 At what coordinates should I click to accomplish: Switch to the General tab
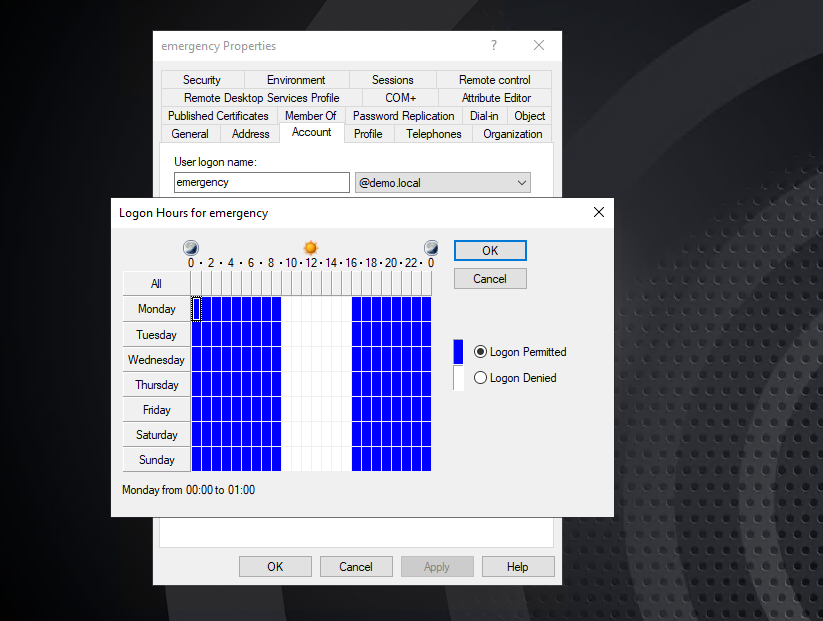coord(190,134)
